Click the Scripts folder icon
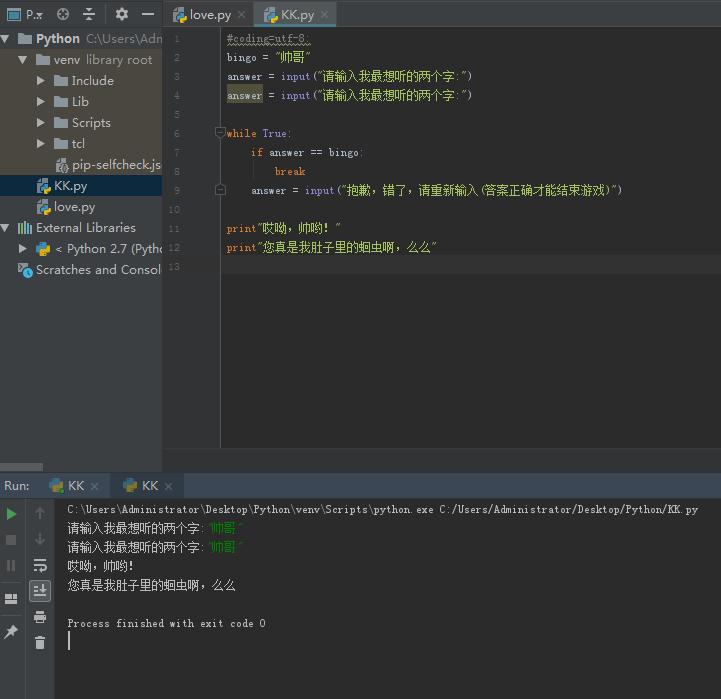The height and width of the screenshot is (699, 721). (61, 123)
